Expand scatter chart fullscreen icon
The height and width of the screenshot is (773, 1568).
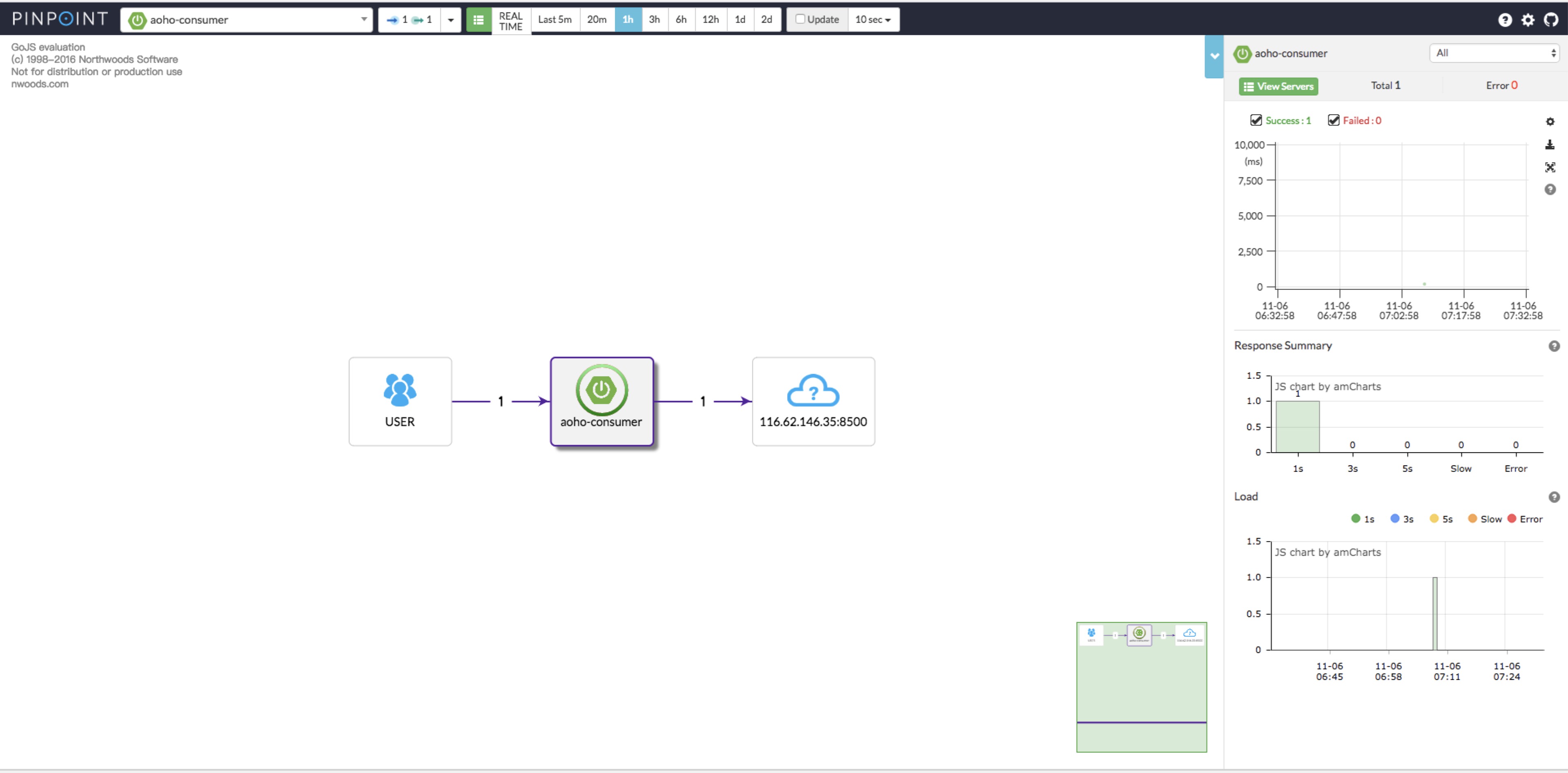(1550, 167)
